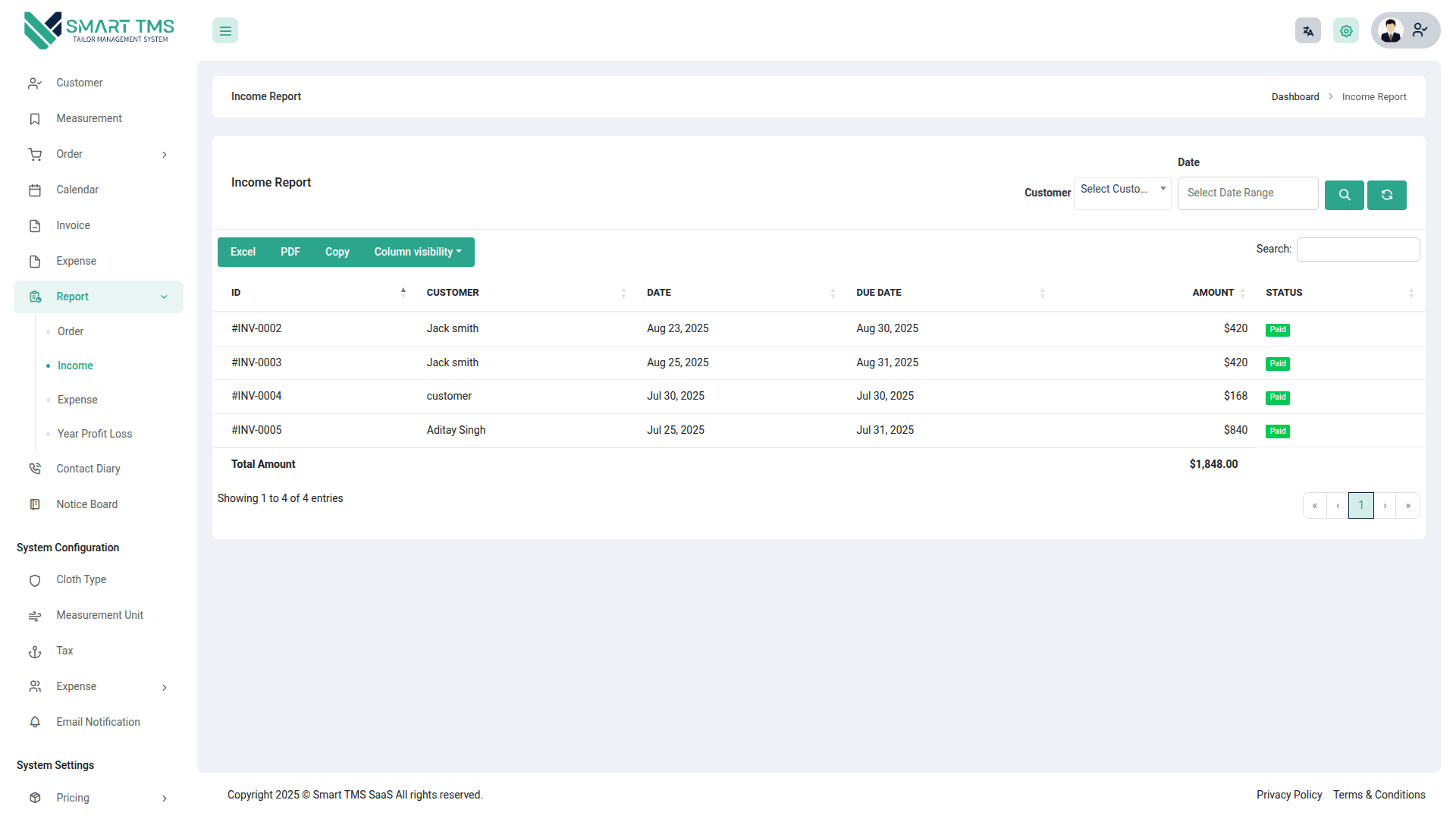The image size is (1456, 819).
Task: Click the Notice Board sidebar icon
Action: (x=35, y=504)
